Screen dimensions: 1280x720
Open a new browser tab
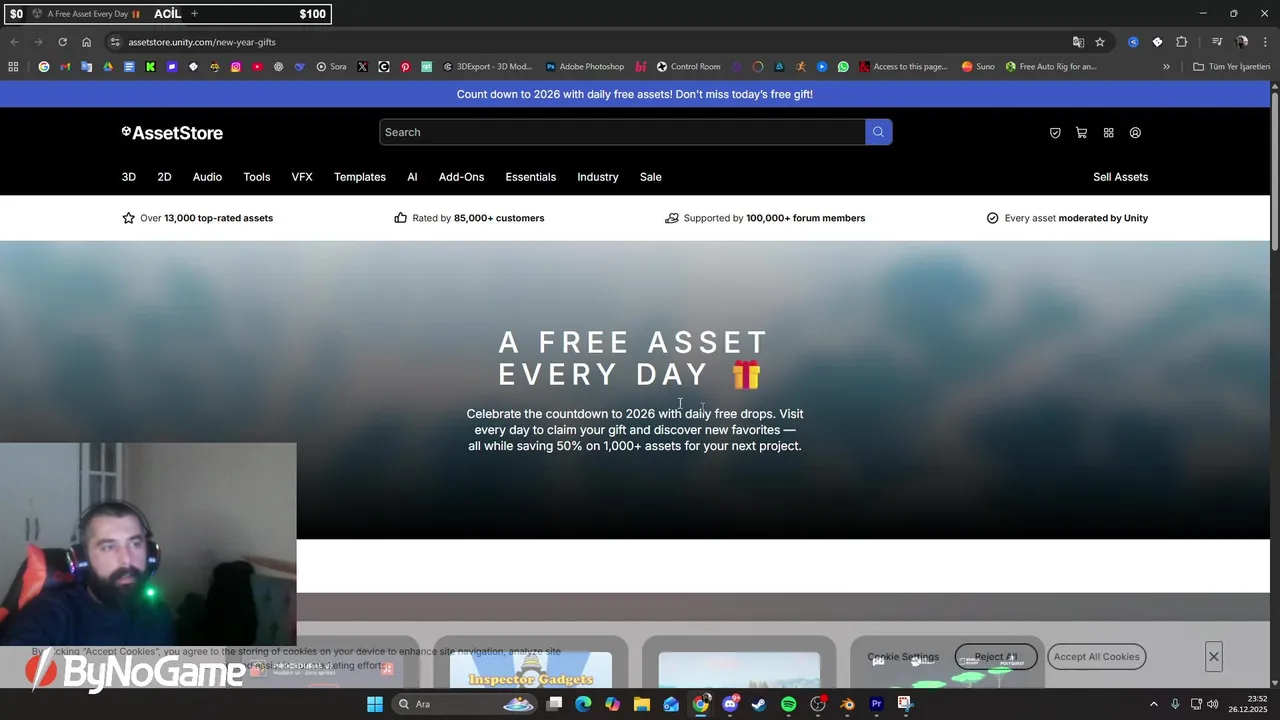tap(194, 14)
